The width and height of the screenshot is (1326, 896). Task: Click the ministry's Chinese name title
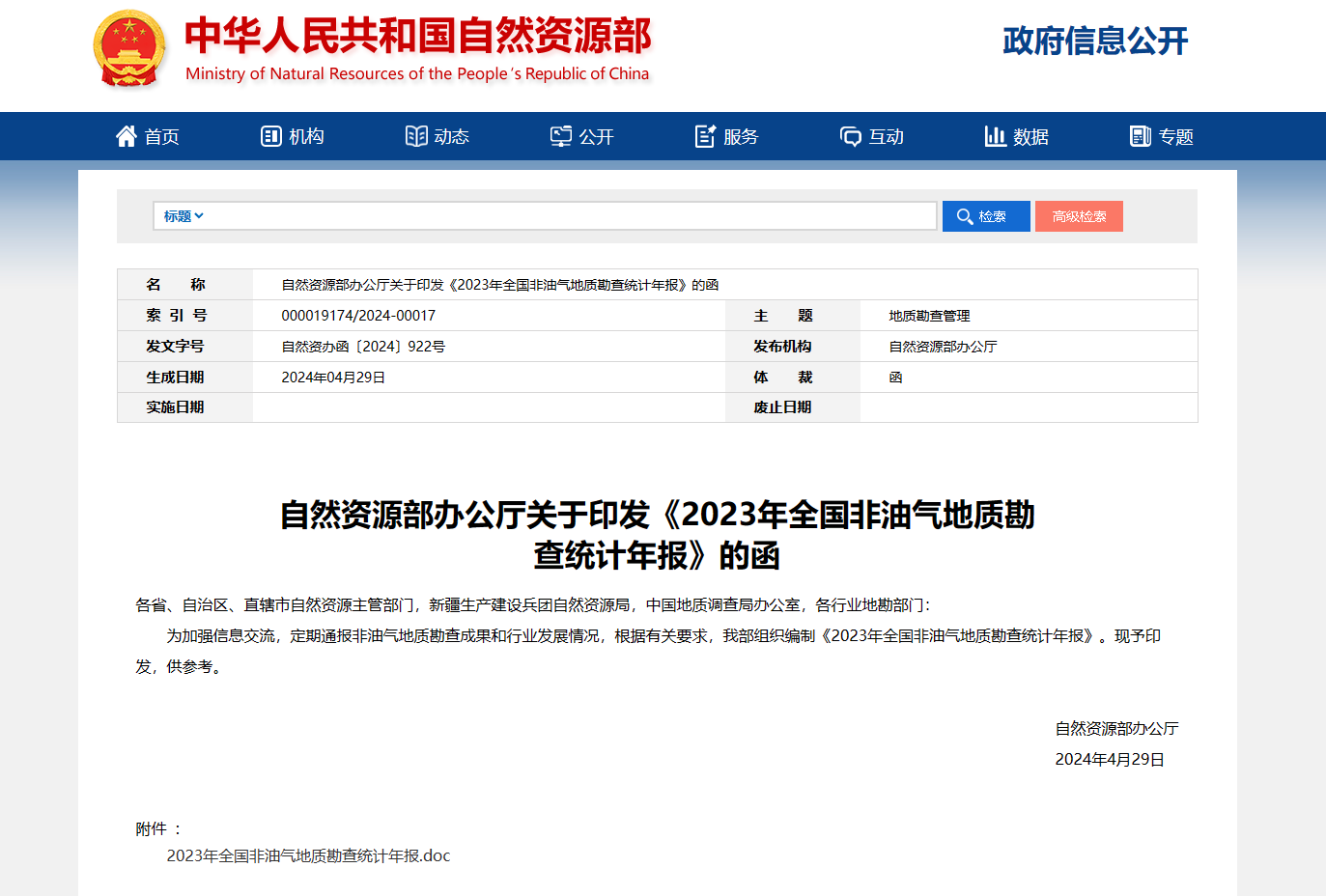(x=418, y=36)
